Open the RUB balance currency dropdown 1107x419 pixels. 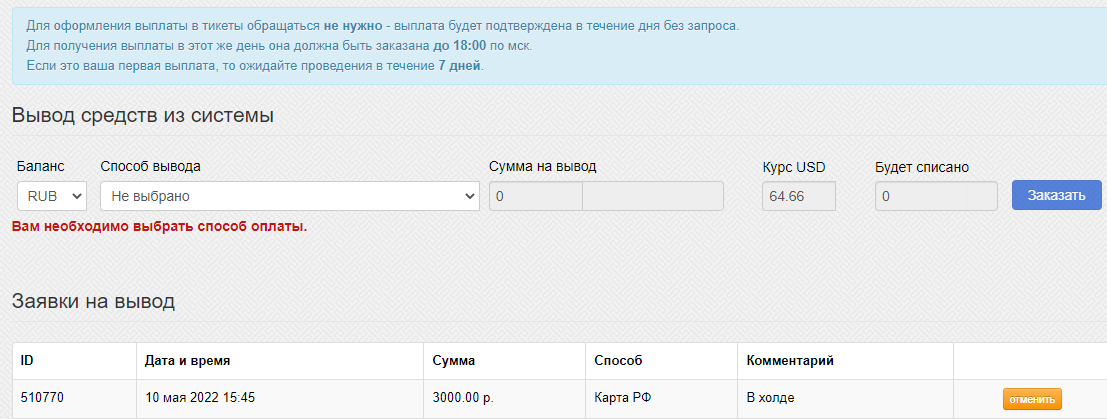click(x=52, y=196)
